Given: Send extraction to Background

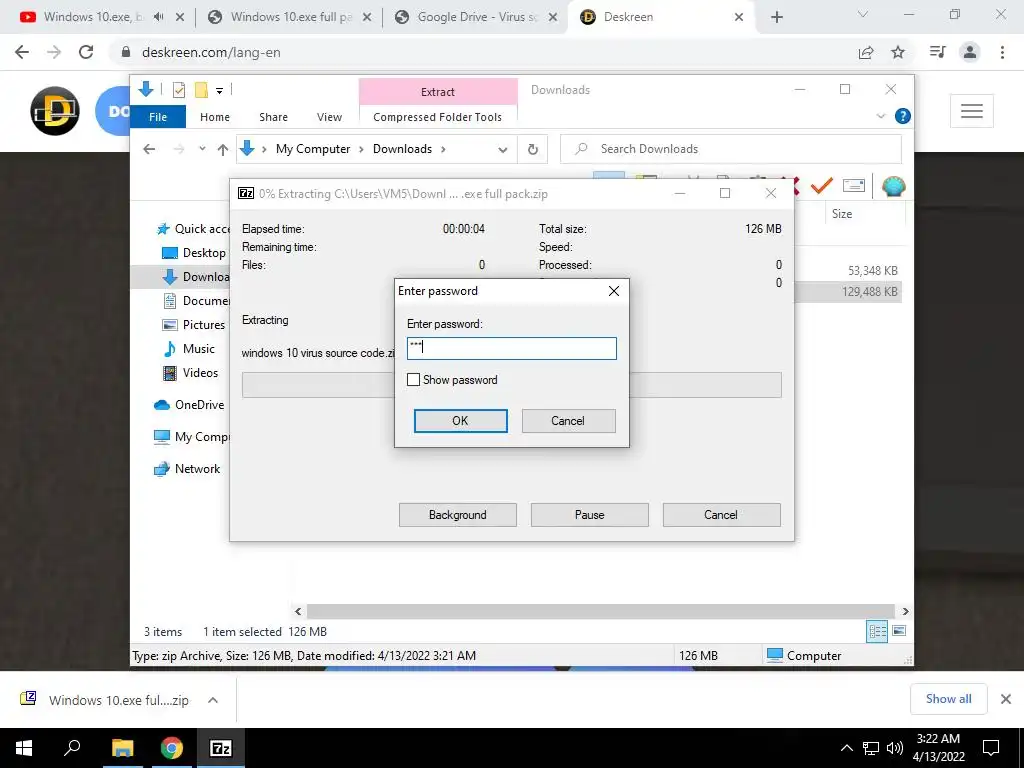Looking at the screenshot, I should click(x=458, y=515).
